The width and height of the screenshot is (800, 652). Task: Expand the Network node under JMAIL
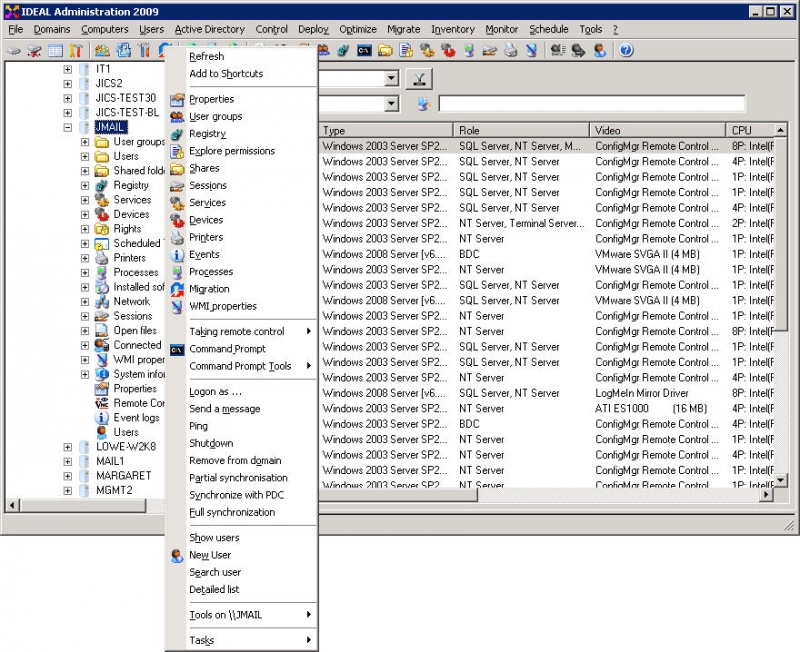click(x=86, y=301)
